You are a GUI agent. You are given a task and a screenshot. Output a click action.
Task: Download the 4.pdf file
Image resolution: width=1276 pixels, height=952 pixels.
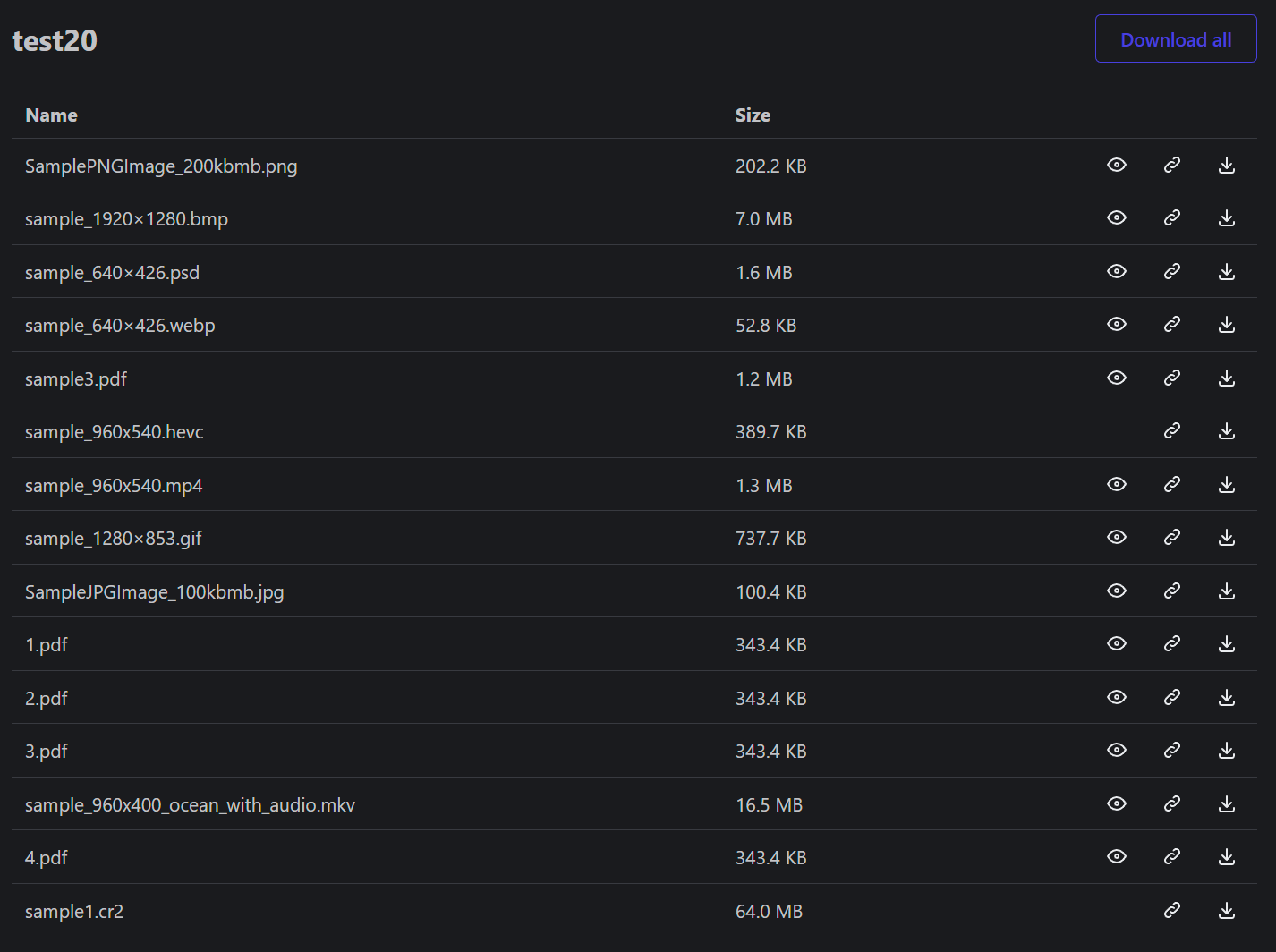(x=1226, y=856)
